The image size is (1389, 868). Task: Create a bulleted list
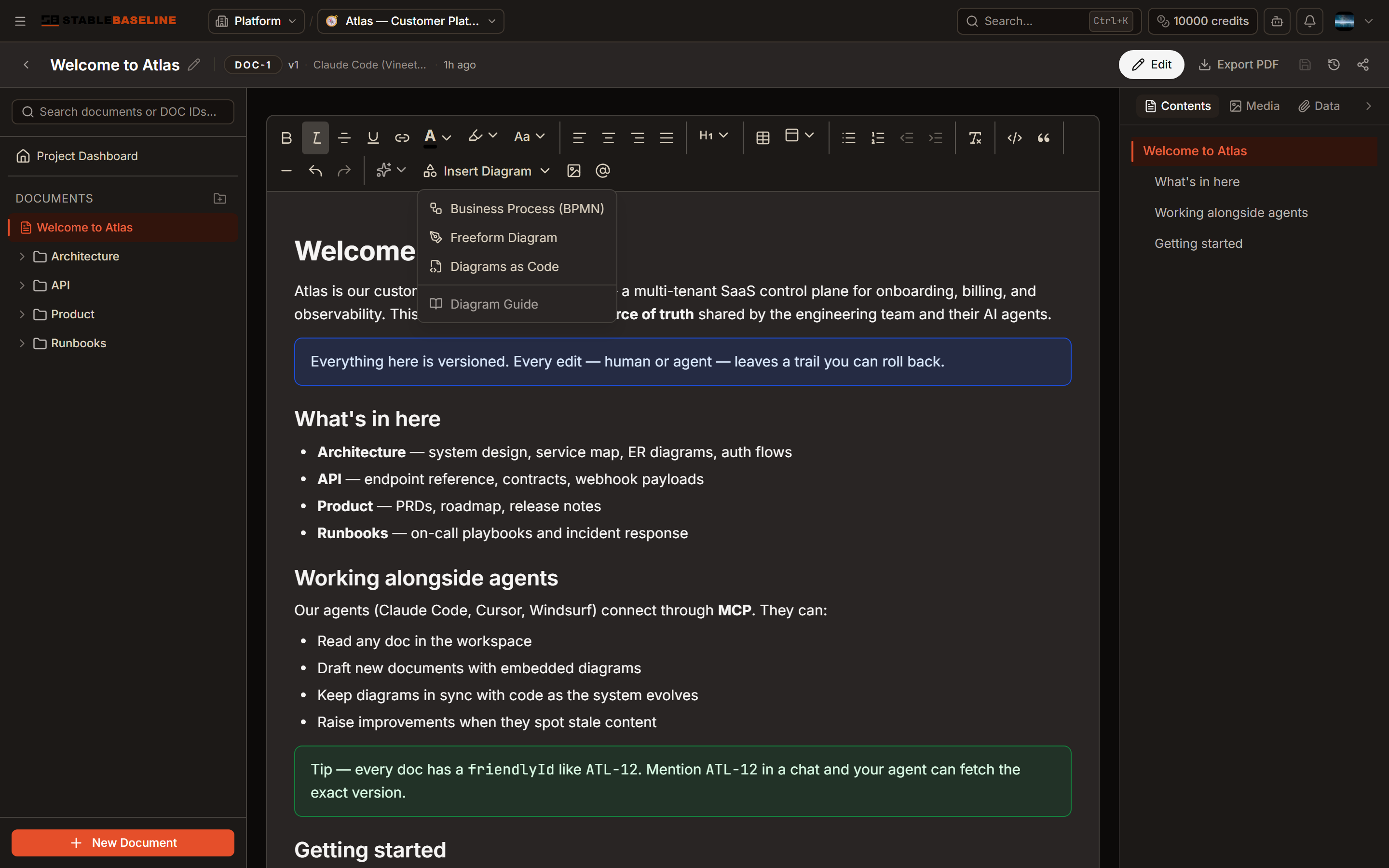point(849,138)
